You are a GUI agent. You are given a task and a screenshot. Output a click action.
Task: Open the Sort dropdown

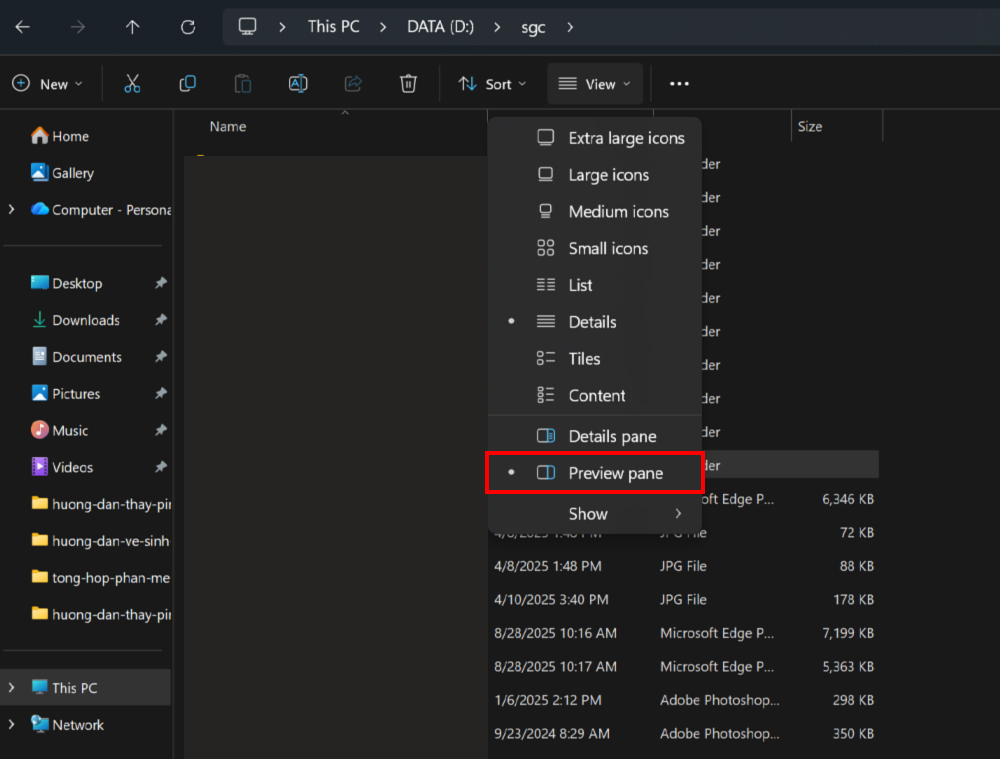point(492,83)
